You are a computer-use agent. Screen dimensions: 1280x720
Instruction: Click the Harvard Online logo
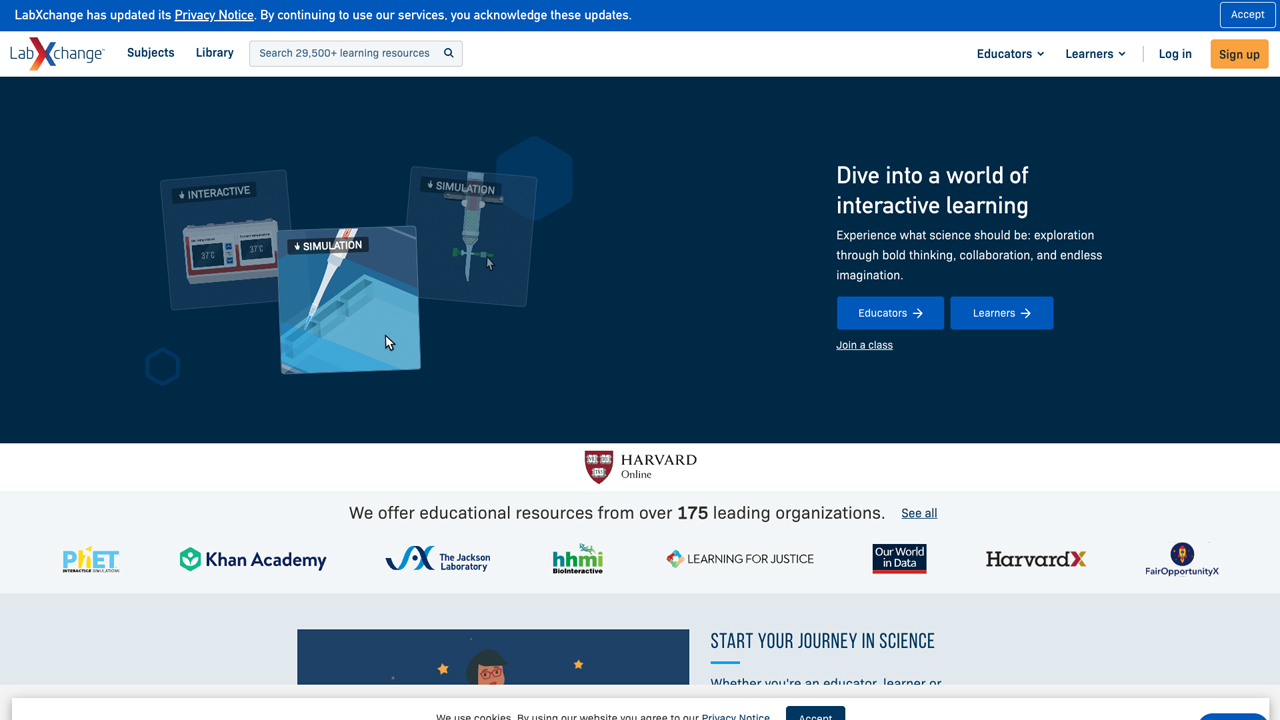641,467
